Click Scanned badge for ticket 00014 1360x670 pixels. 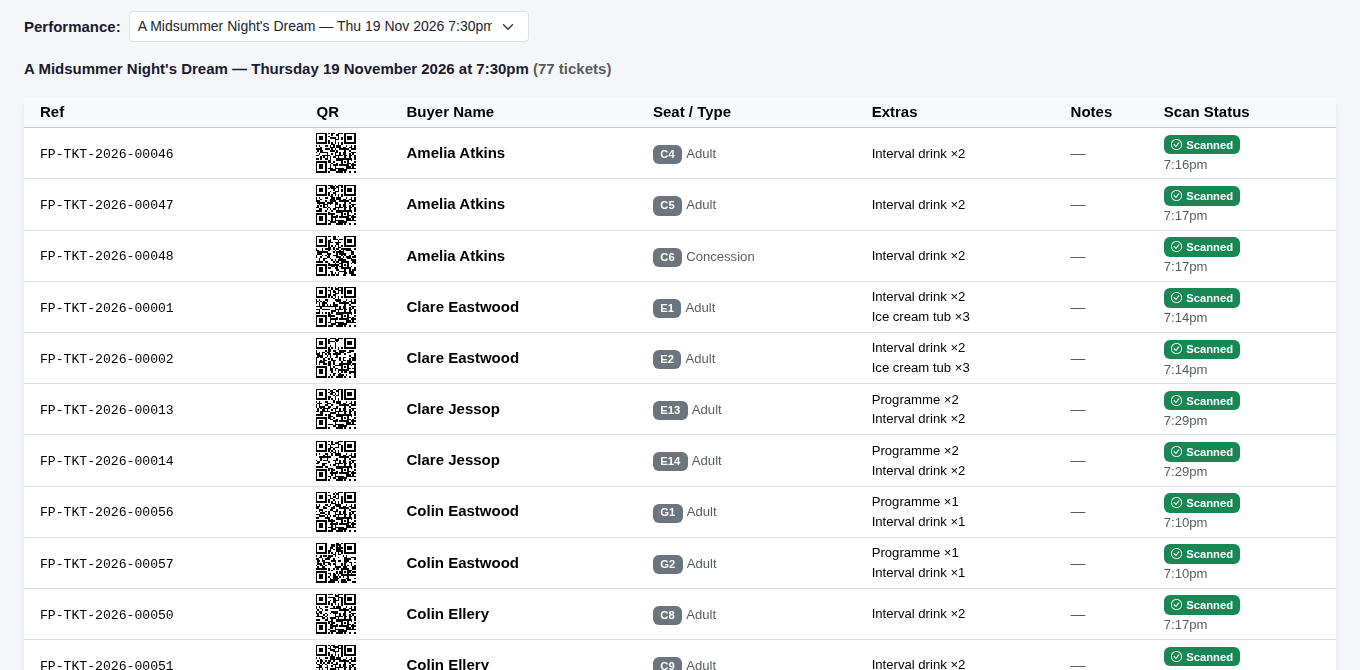(1201, 452)
